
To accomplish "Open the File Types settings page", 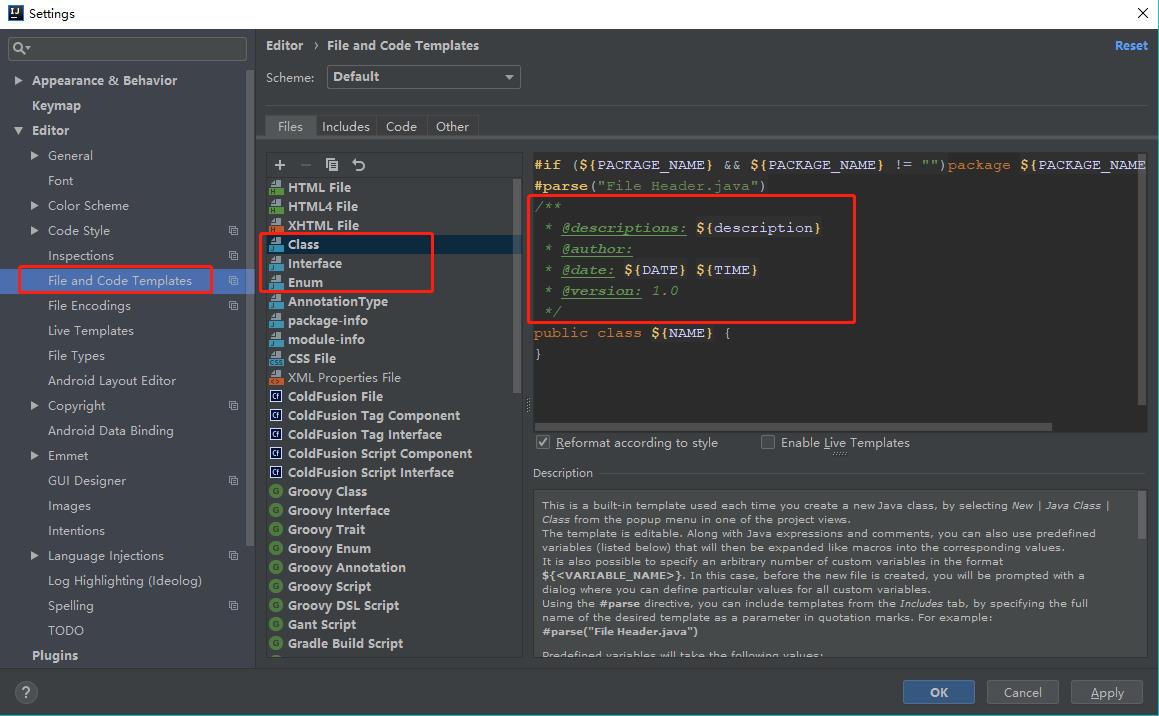I will tap(76, 356).
